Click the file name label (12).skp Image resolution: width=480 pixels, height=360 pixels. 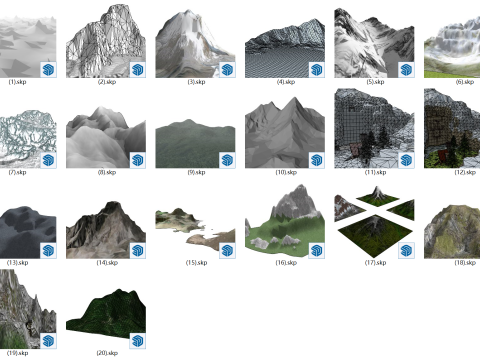point(465,172)
